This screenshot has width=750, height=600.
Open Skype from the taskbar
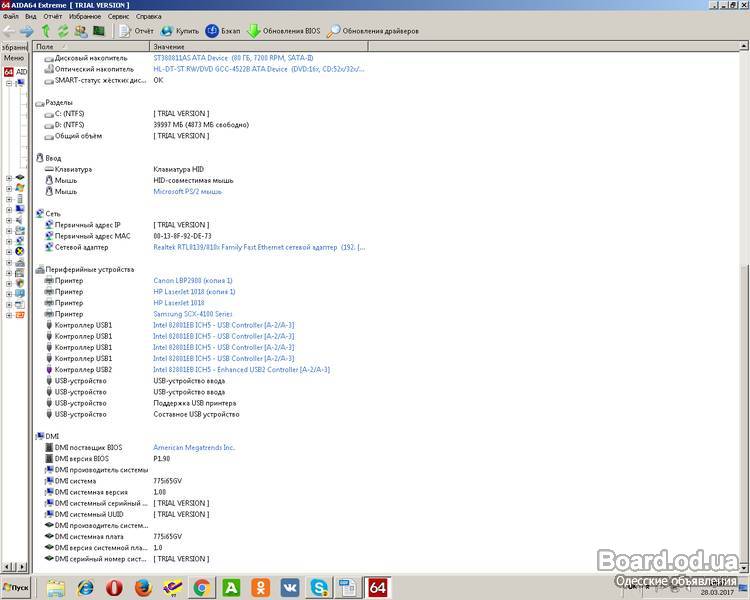click(319, 588)
